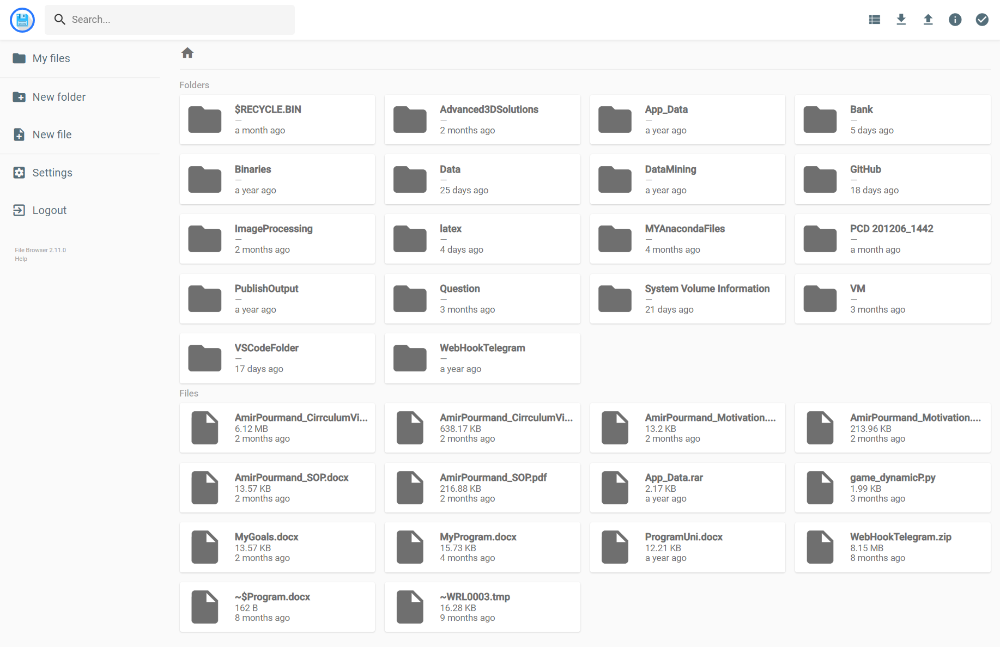1000x647 pixels.
Task: Click the download icon in header
Action: click(901, 19)
